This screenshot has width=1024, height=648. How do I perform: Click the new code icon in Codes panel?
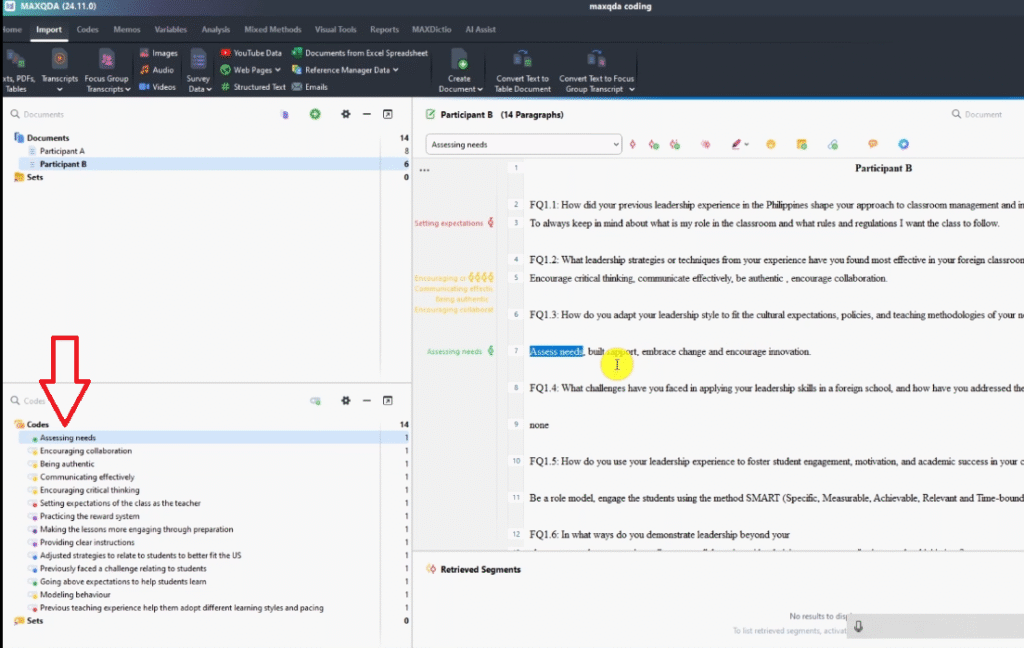pyautogui.click(x=315, y=401)
